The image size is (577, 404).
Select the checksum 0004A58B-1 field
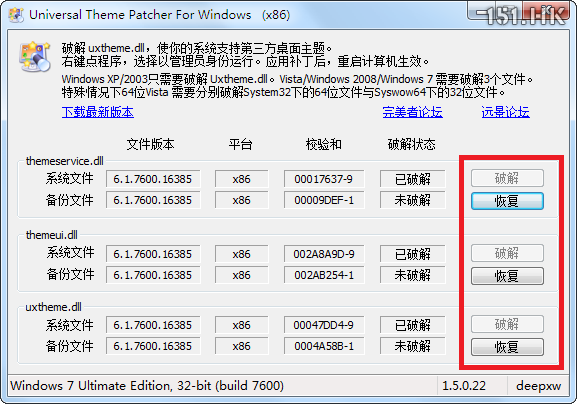pyautogui.click(x=324, y=346)
